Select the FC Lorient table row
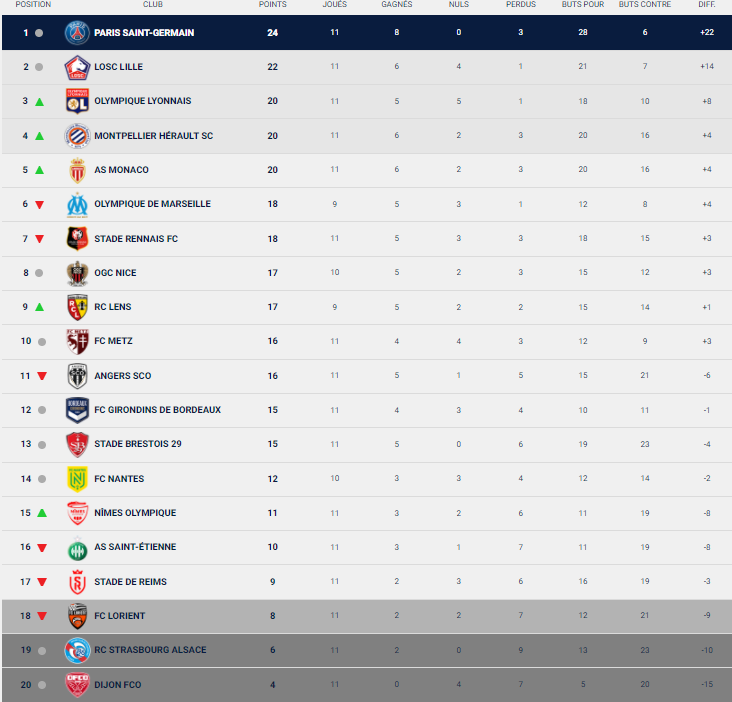The height and width of the screenshot is (702, 732). 367,616
